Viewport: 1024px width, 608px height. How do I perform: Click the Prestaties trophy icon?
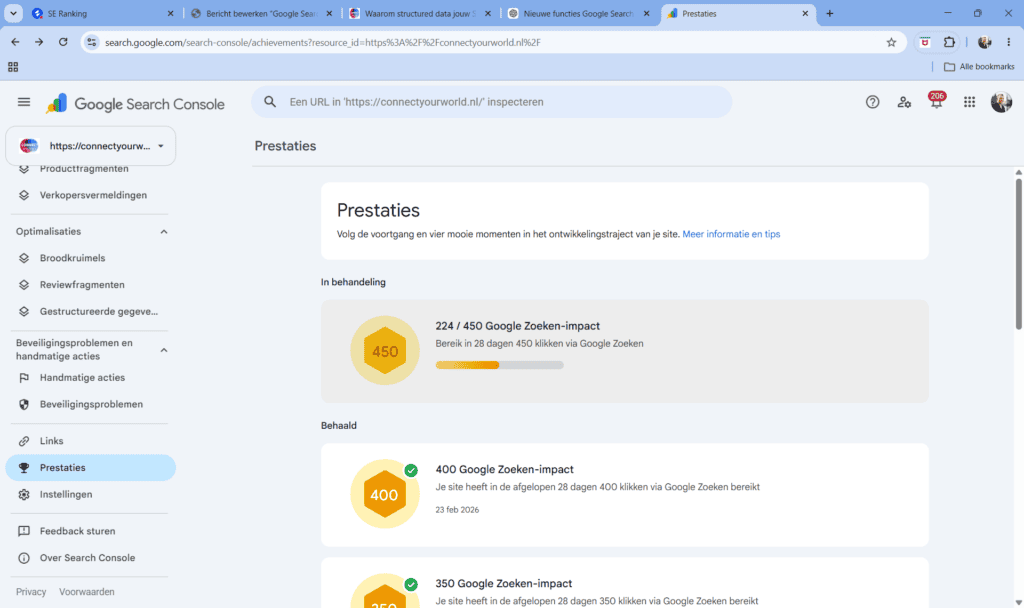[x=24, y=468]
